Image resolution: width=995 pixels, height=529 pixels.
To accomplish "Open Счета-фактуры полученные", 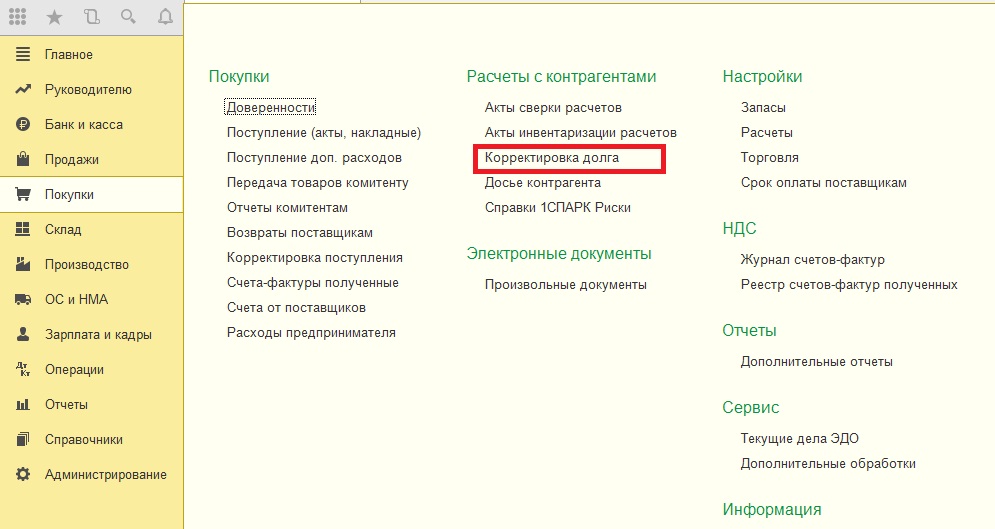I will pos(313,283).
